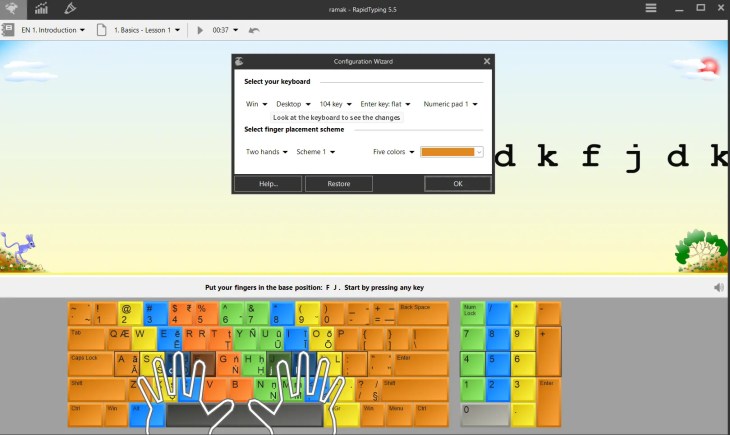Expand the Win platform dropdown
The width and height of the screenshot is (730, 435).
click(x=257, y=104)
